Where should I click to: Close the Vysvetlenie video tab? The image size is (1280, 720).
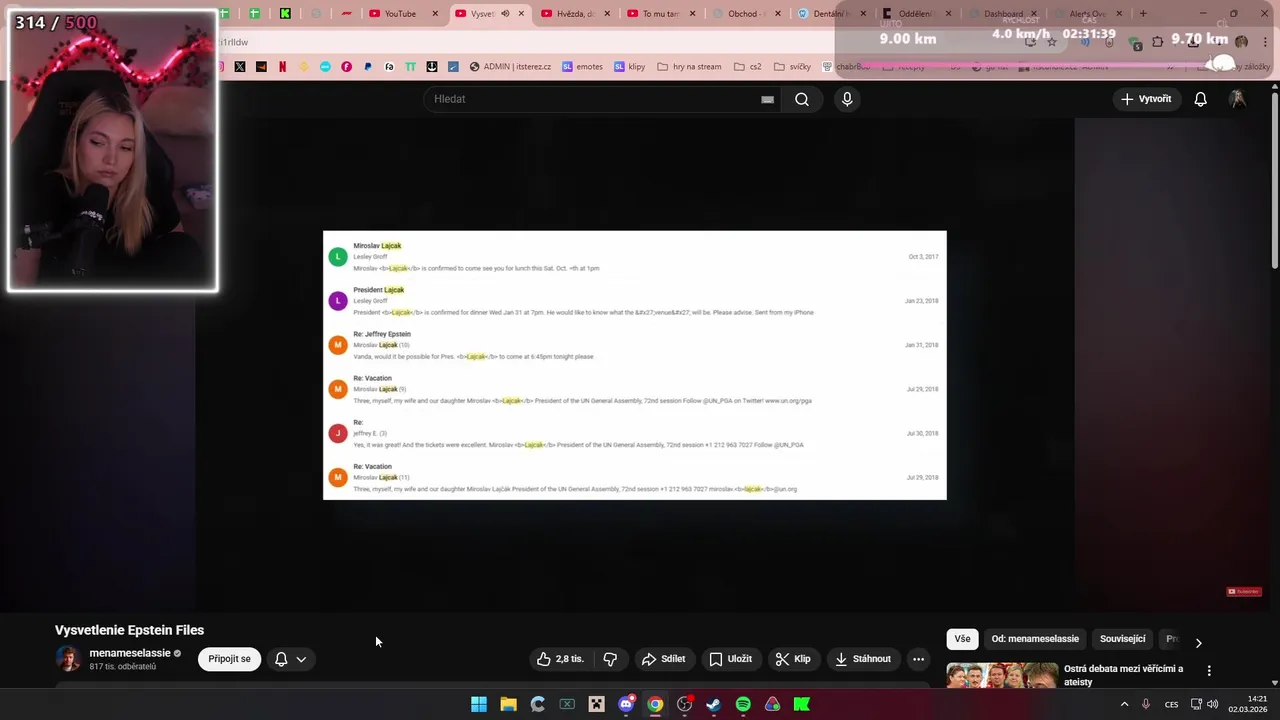(521, 14)
